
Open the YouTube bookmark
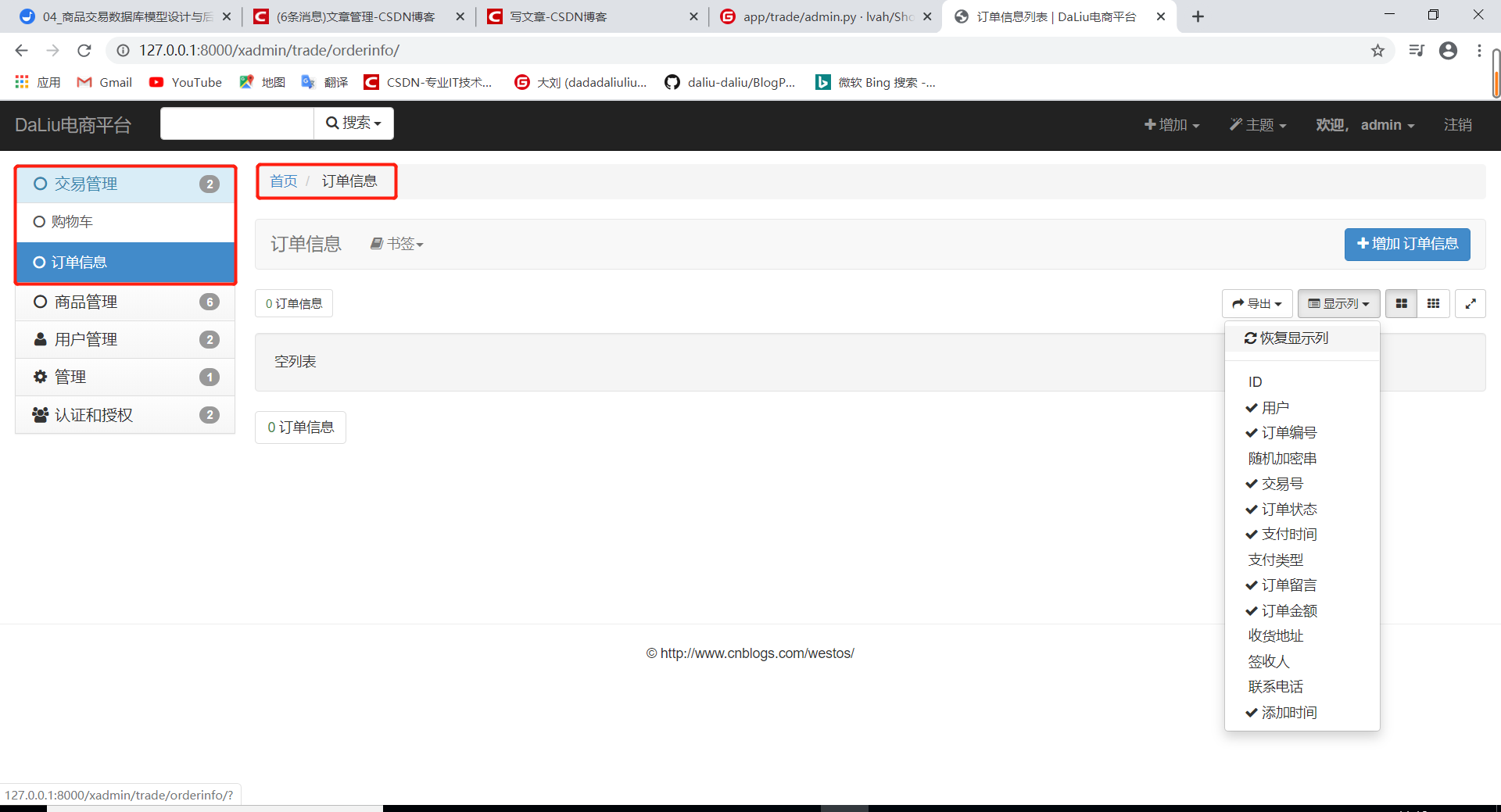pyautogui.click(x=185, y=82)
